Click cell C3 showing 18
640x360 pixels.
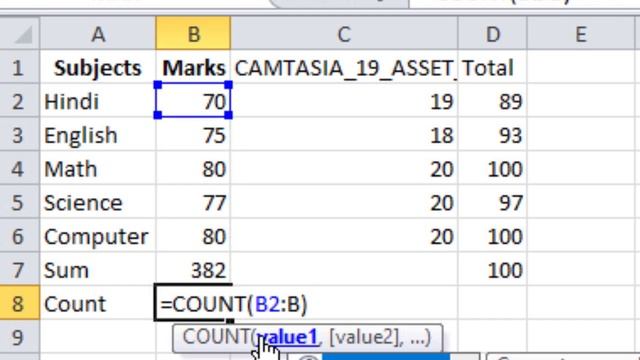click(344, 135)
